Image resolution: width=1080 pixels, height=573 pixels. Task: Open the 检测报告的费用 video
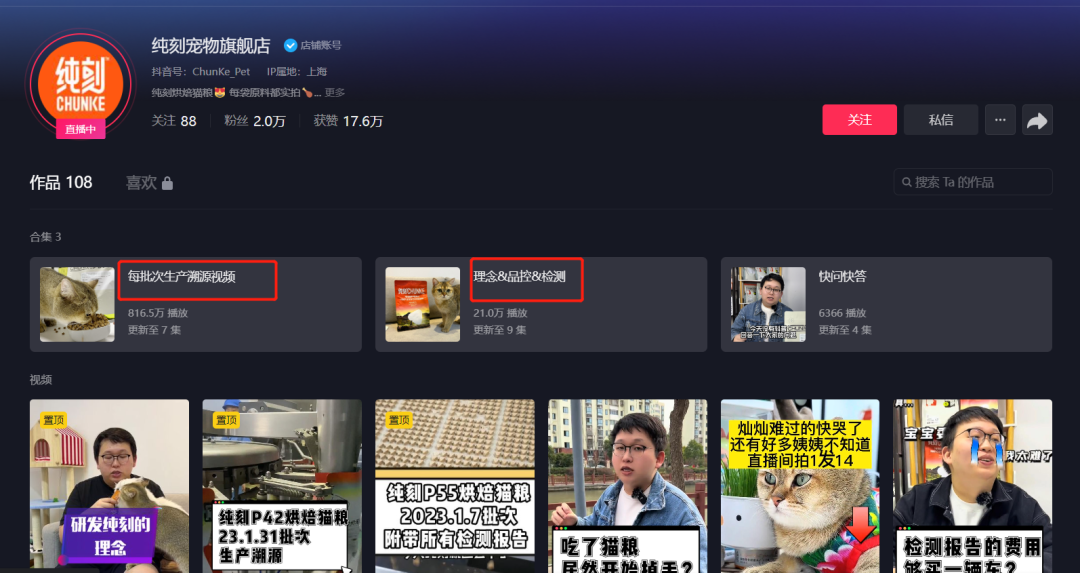click(973, 486)
